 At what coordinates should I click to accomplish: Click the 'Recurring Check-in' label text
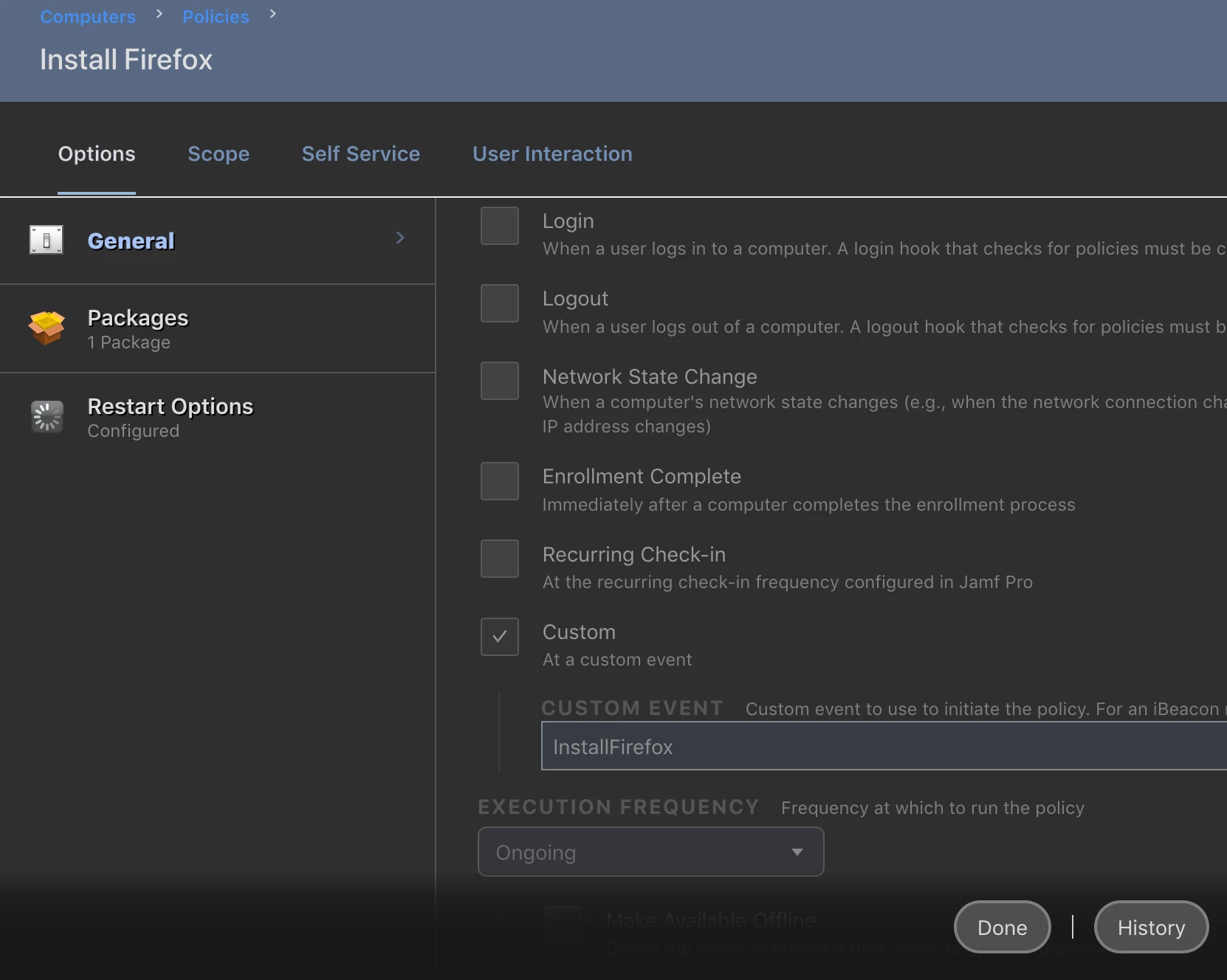tap(634, 554)
